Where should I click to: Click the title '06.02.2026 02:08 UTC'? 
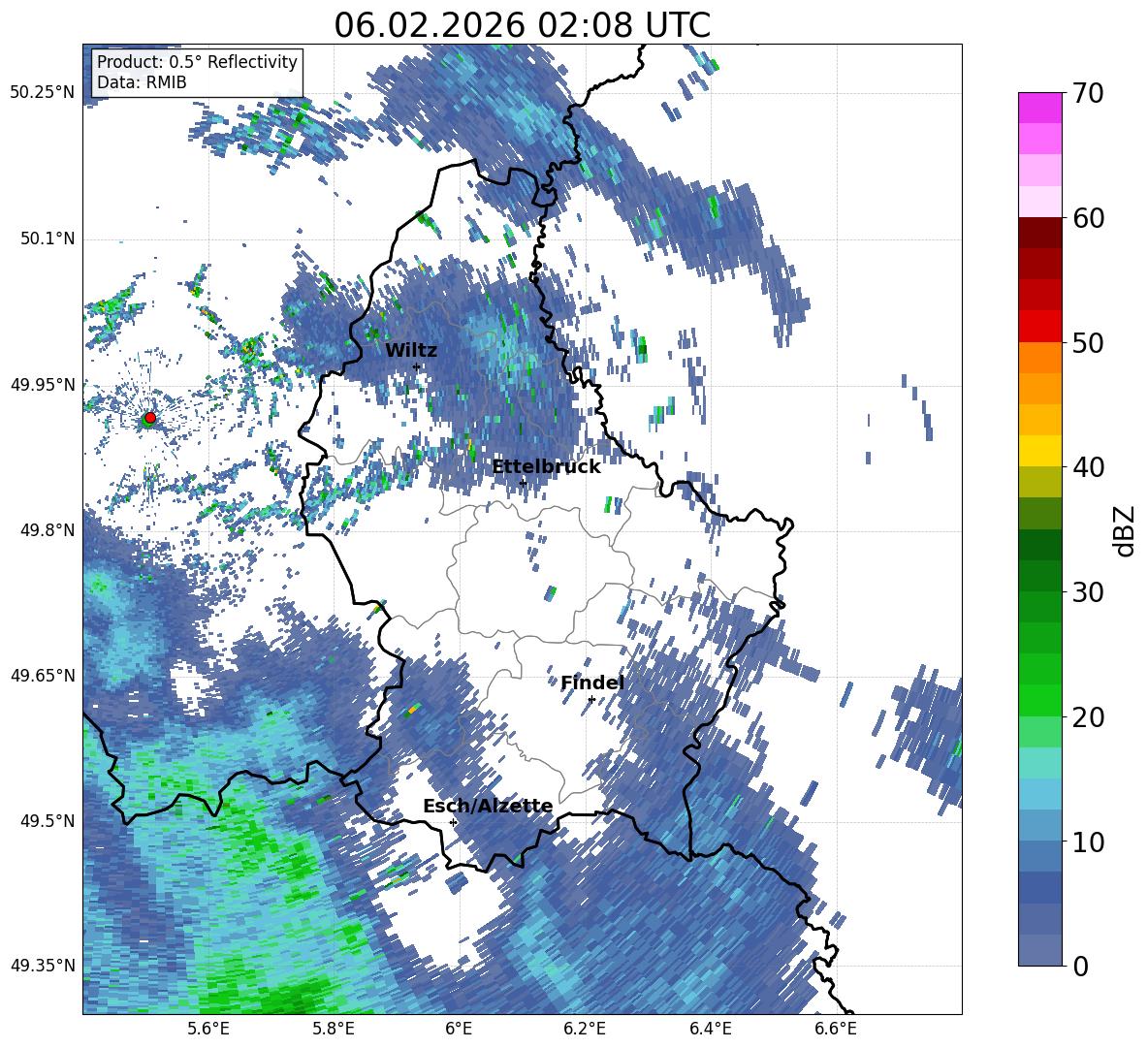[x=522, y=25]
